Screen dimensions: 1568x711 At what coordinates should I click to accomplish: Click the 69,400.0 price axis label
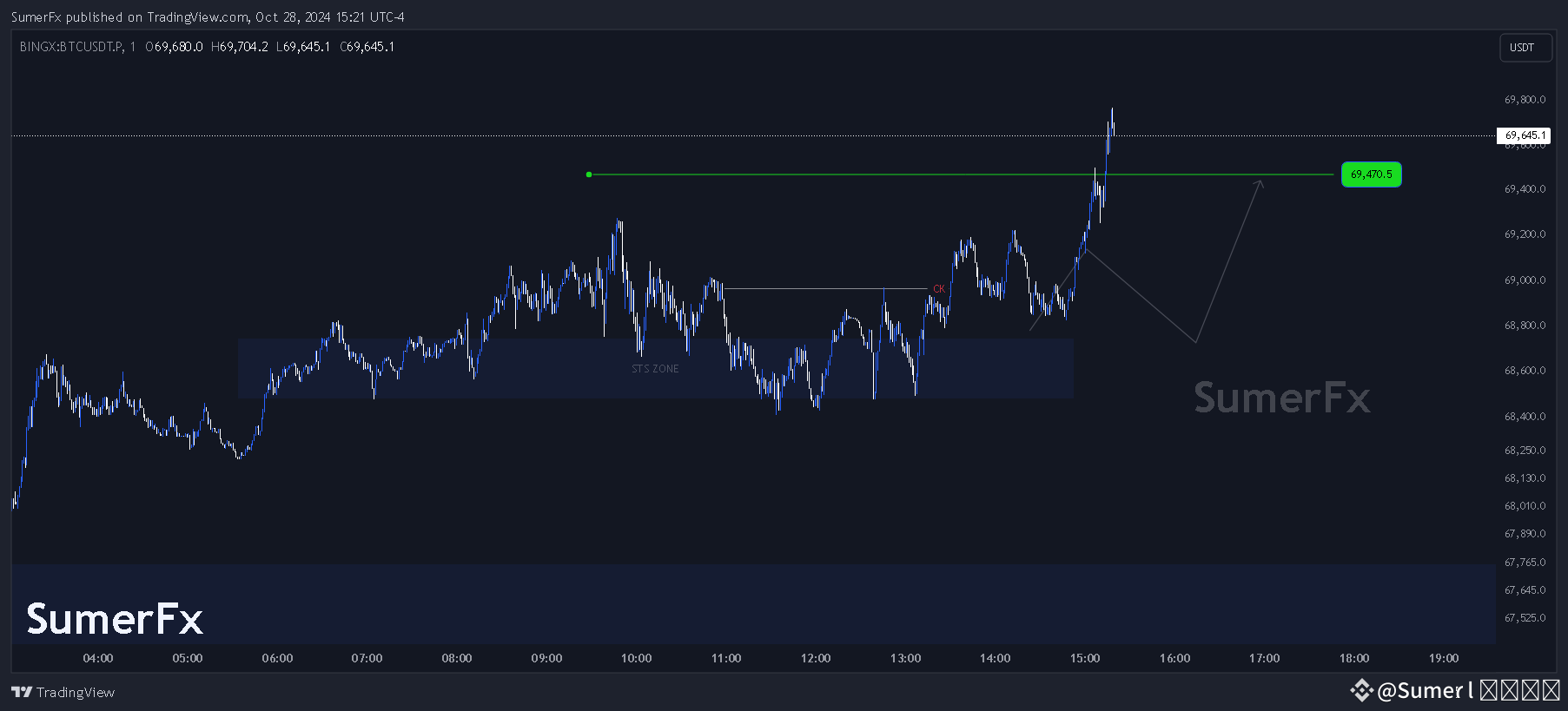click(x=1525, y=189)
